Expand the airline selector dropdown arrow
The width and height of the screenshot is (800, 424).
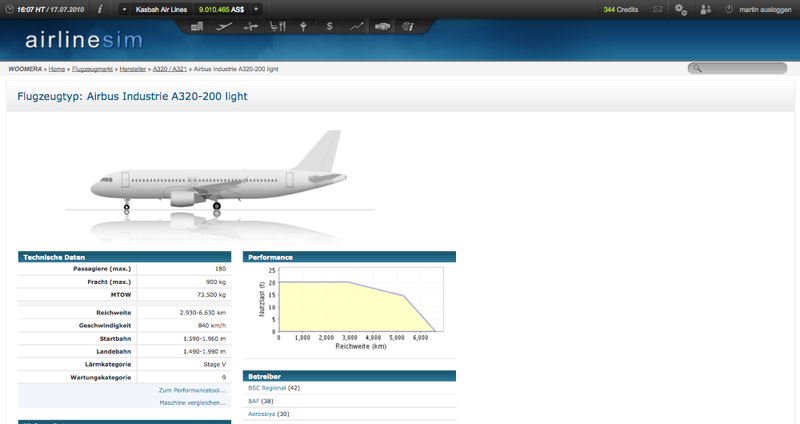(124, 9)
